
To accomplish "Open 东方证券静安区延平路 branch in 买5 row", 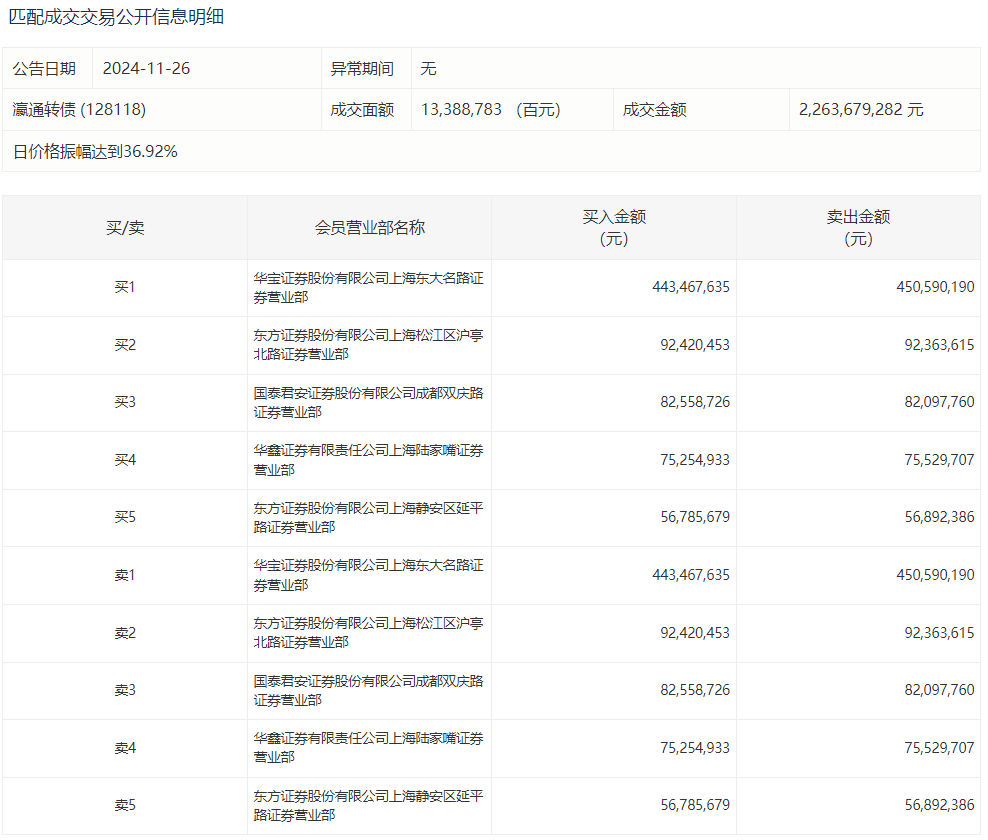I will click(368, 518).
